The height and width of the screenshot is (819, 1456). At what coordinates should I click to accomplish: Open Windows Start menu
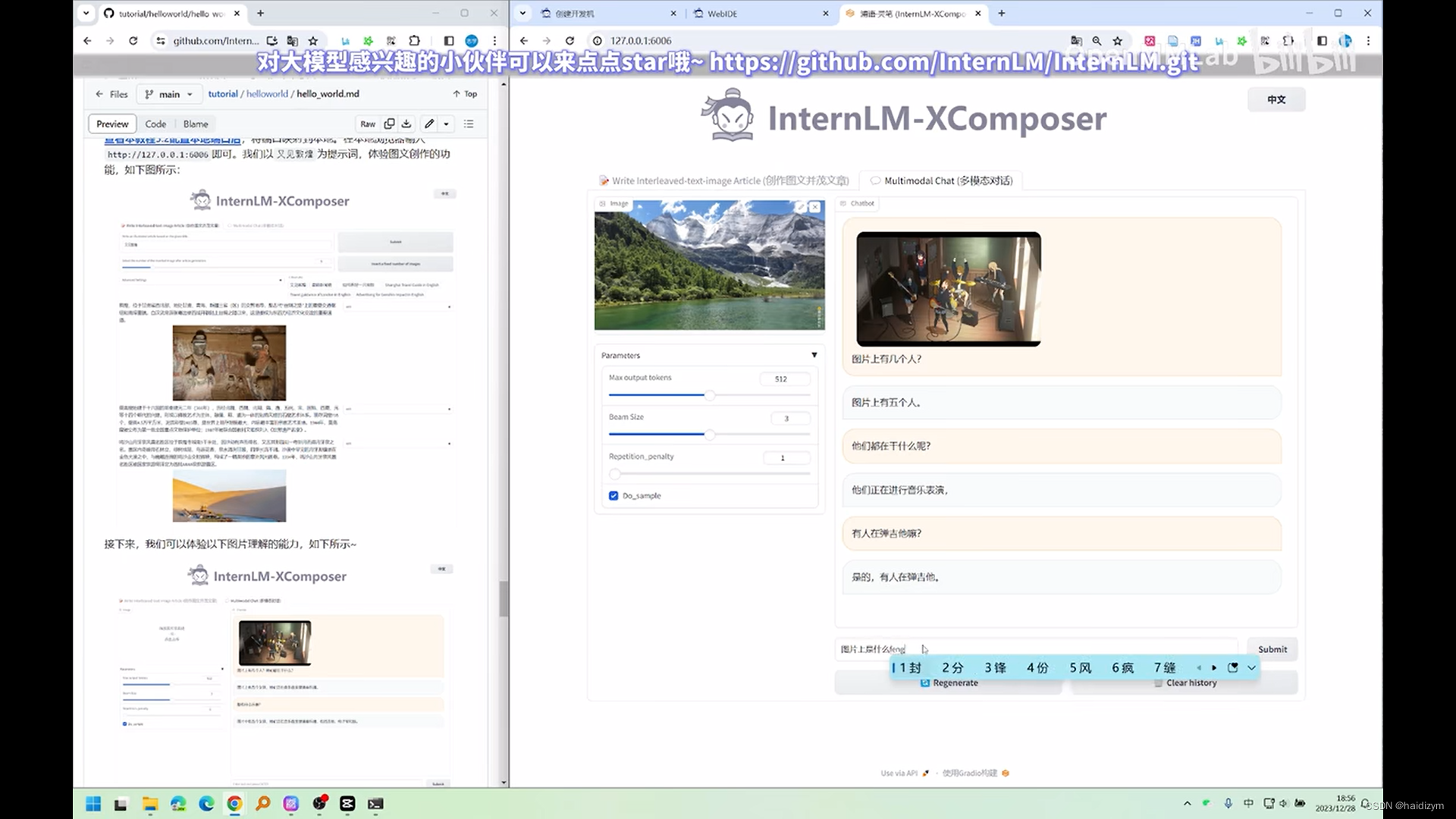93,804
